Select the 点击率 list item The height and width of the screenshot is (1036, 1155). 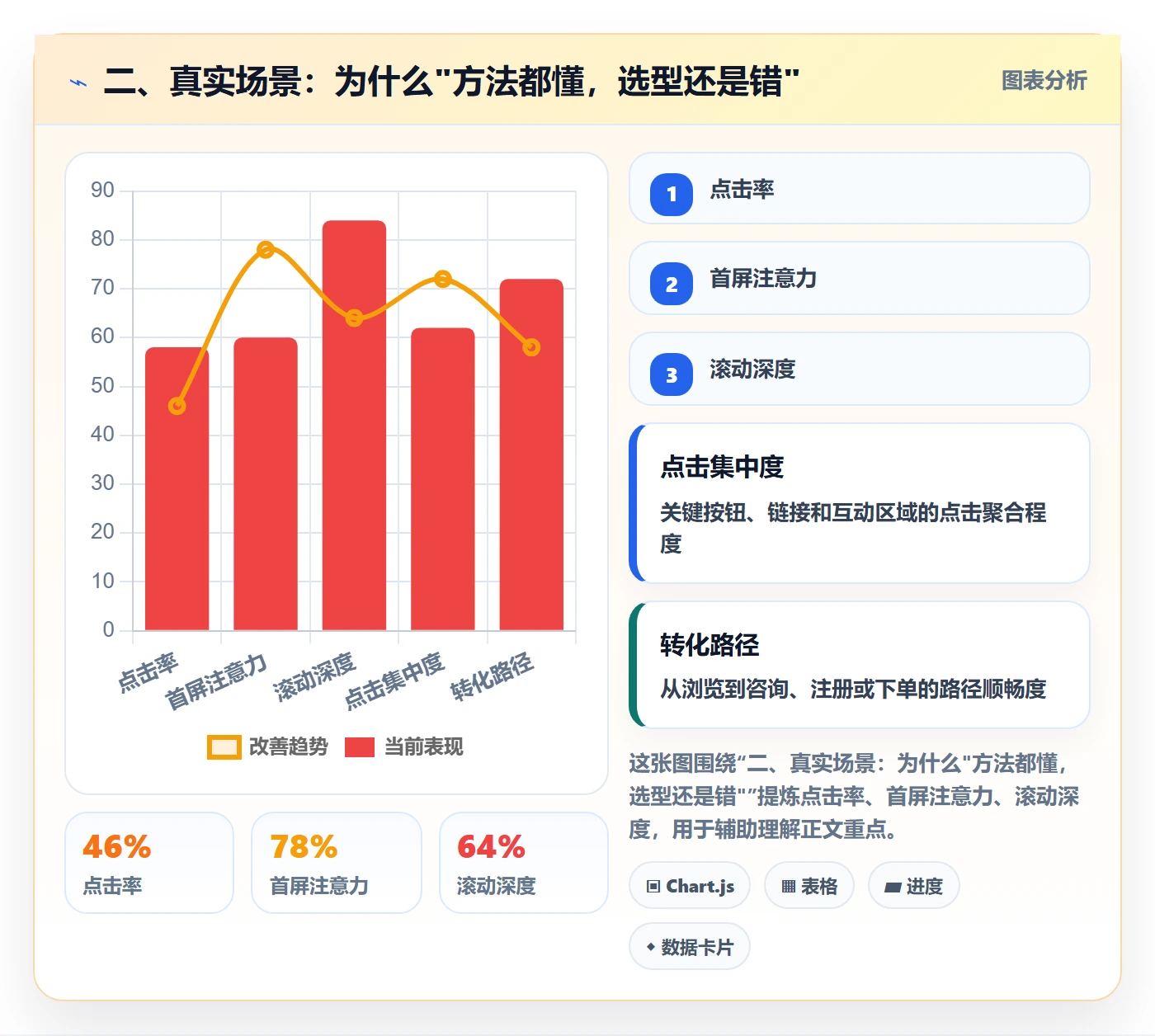[x=860, y=188]
